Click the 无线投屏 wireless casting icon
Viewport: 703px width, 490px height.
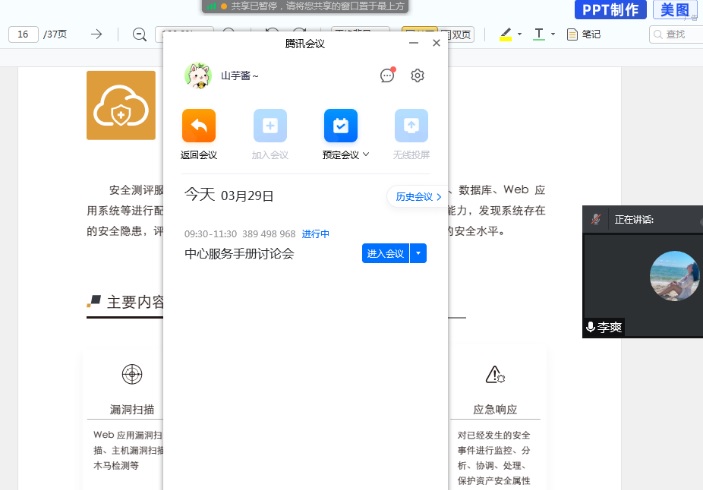click(411, 126)
